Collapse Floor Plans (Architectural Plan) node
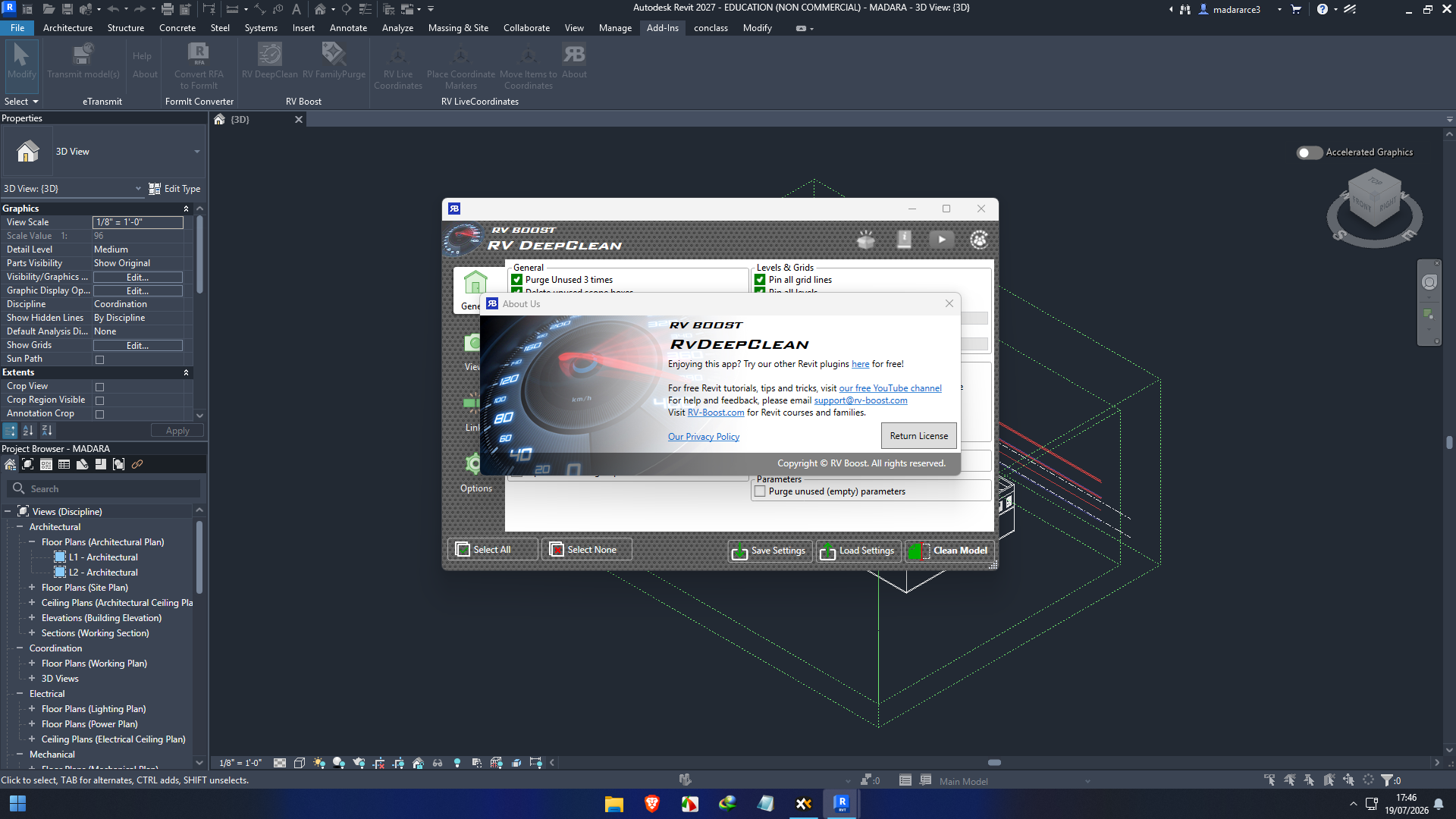1456x819 pixels. coord(32,542)
